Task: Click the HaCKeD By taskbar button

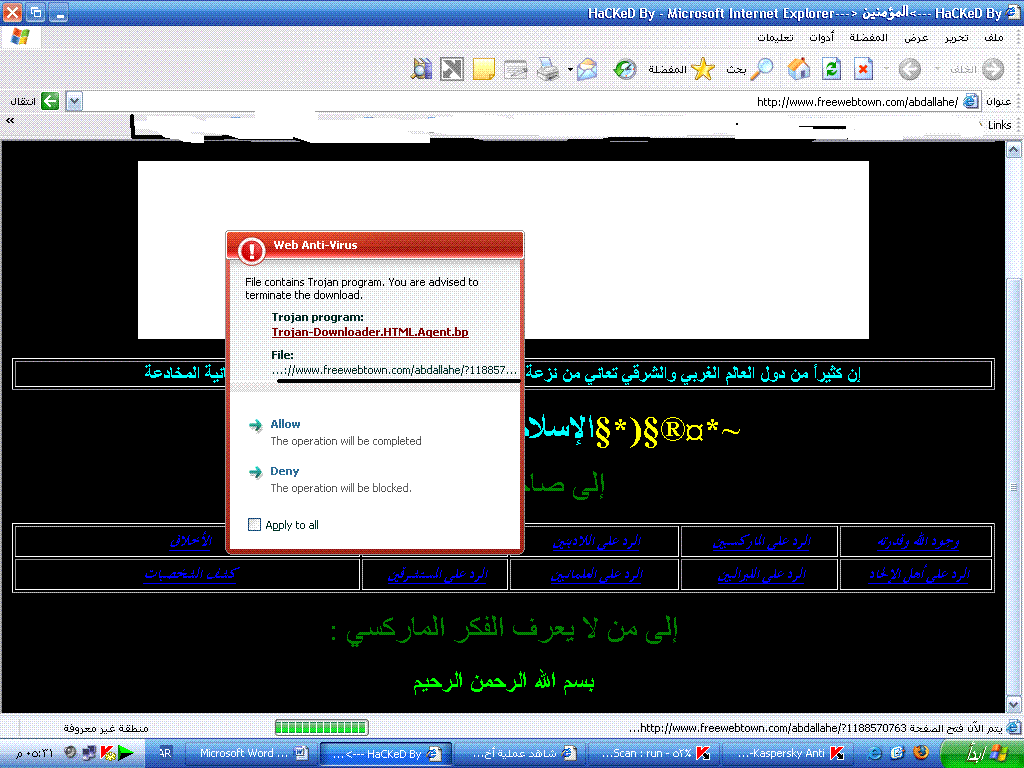Action: pos(385,753)
